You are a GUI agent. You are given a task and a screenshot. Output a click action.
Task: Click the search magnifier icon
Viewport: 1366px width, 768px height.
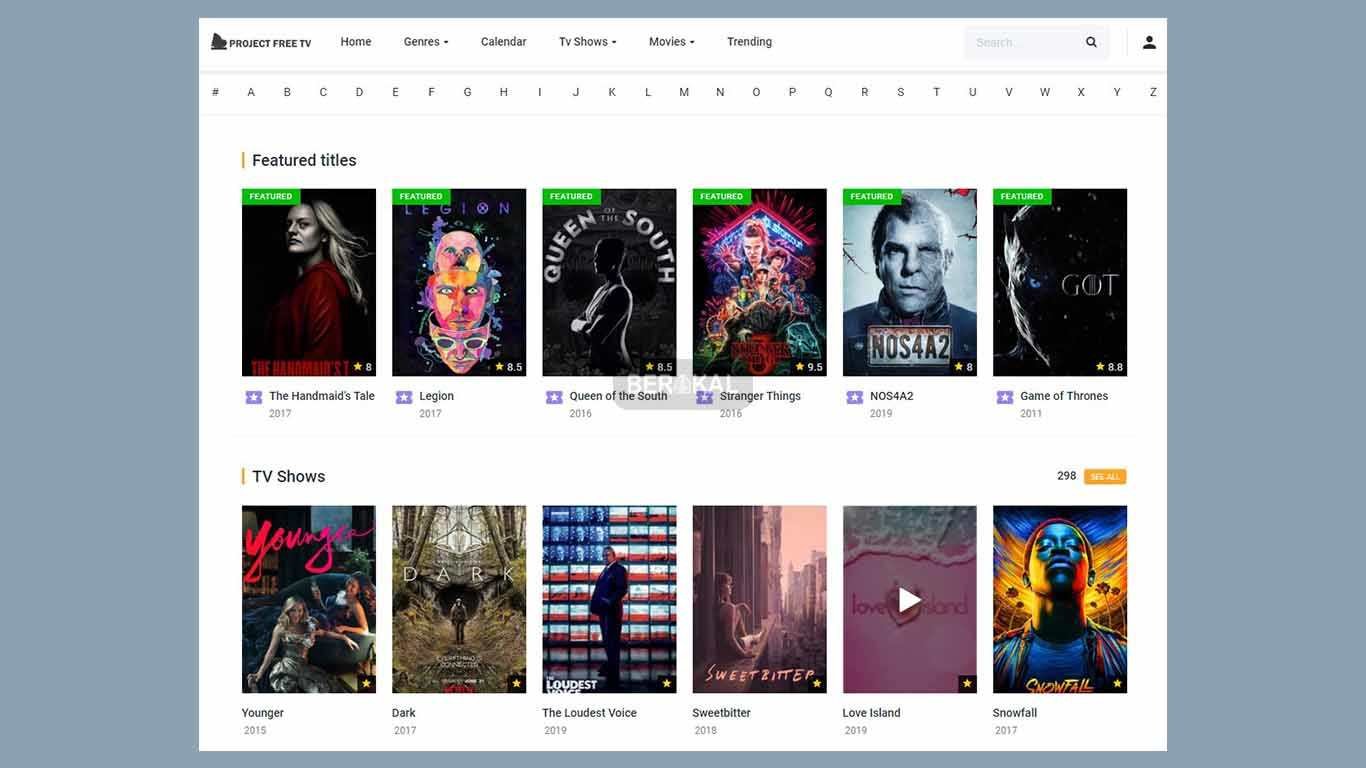tap(1091, 42)
